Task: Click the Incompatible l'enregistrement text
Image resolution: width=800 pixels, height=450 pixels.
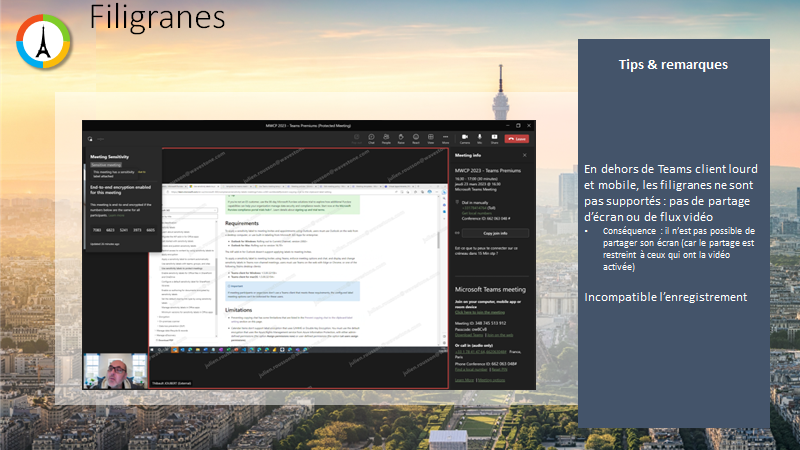Action: click(x=666, y=297)
